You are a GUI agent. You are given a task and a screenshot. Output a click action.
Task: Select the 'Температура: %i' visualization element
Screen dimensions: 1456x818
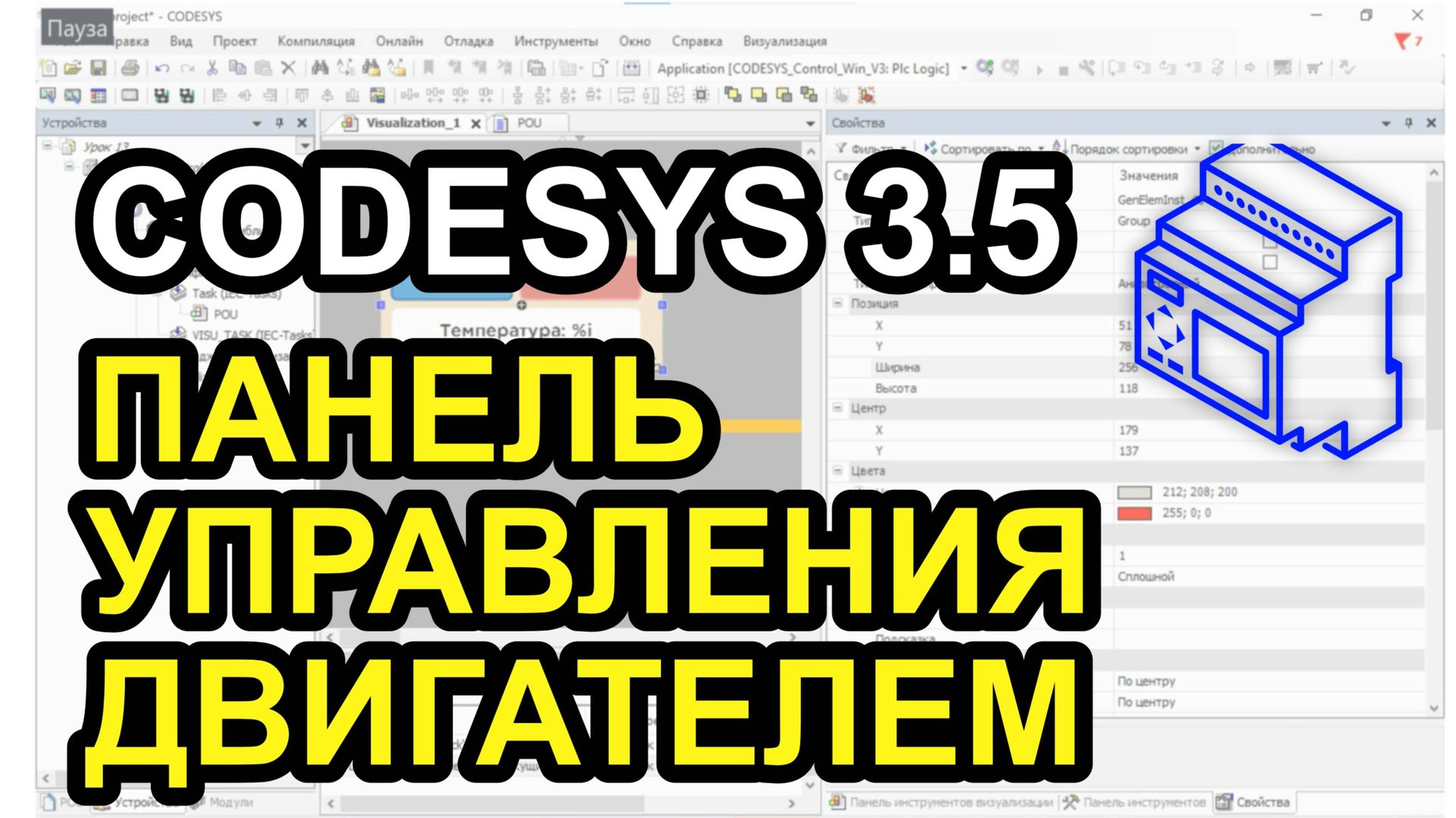pos(516,329)
